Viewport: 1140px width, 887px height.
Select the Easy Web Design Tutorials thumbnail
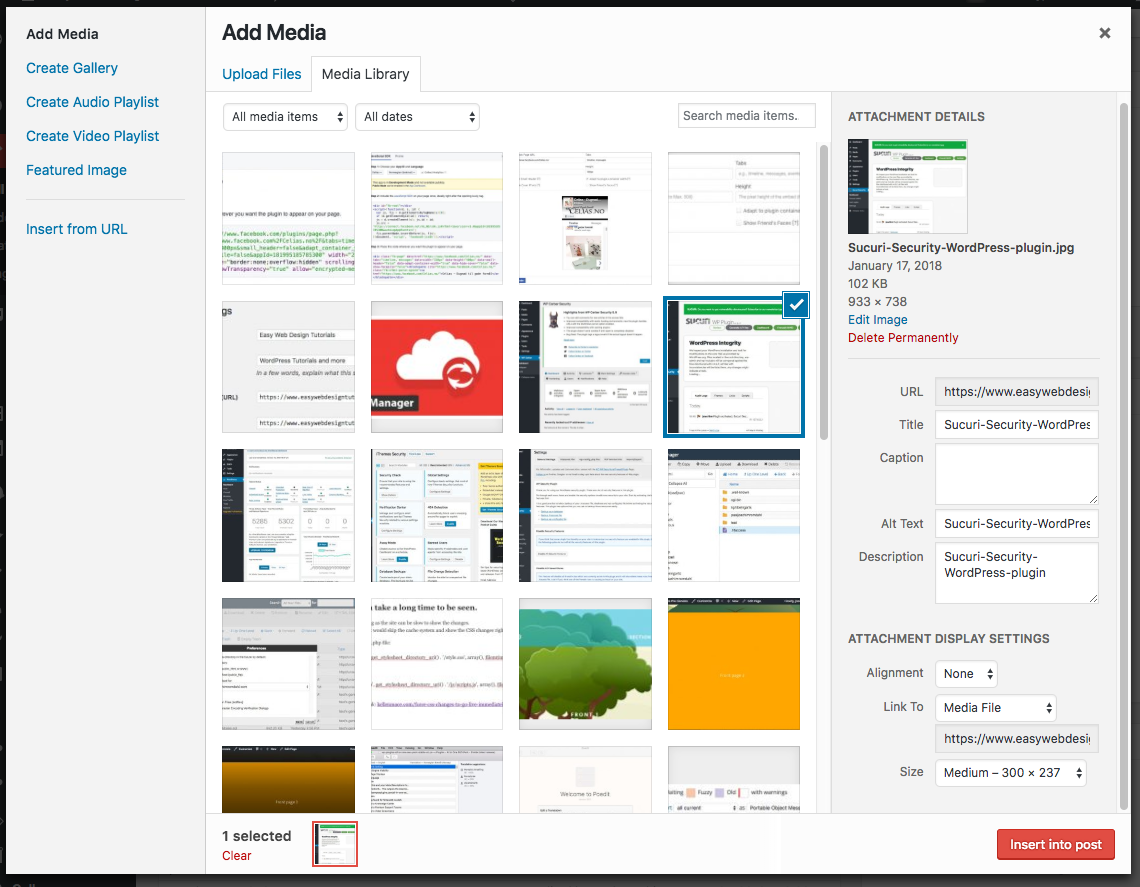pyautogui.click(x=289, y=367)
